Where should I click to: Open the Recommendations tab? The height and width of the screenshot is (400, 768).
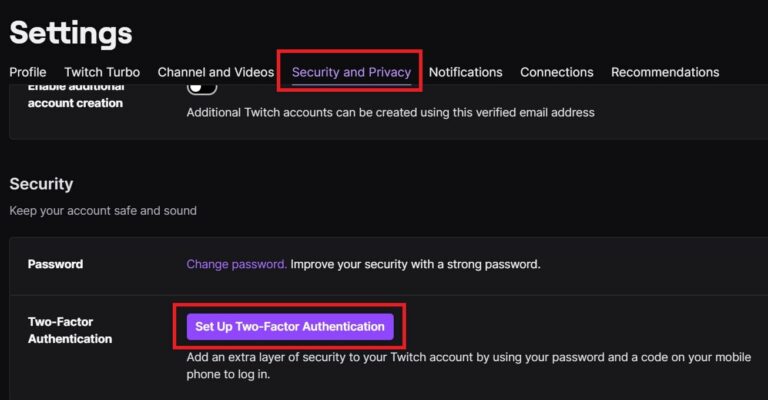pos(665,72)
